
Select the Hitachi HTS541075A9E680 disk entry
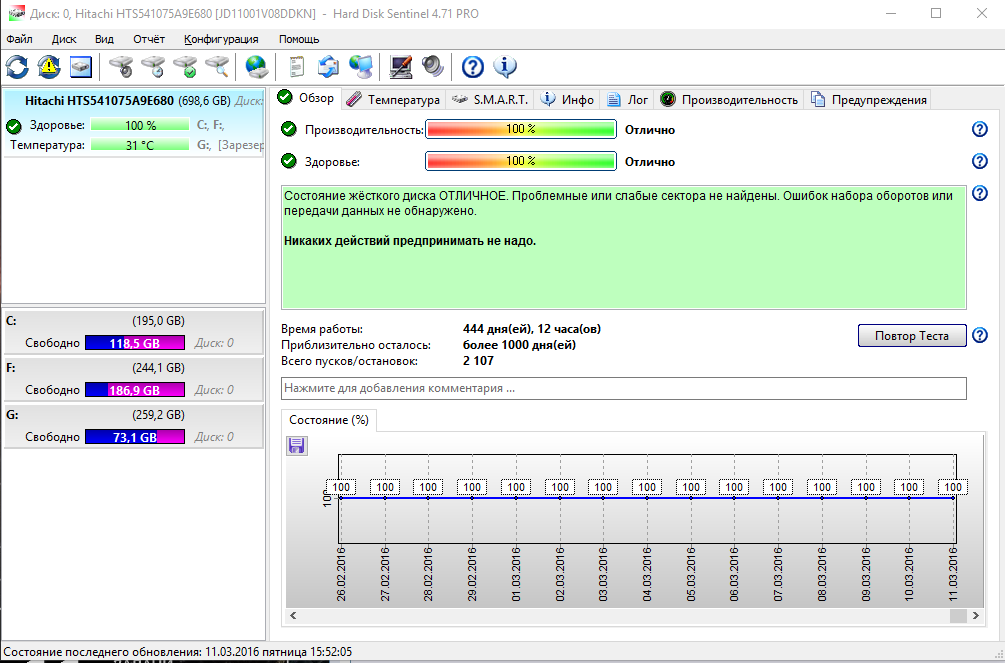(x=133, y=122)
